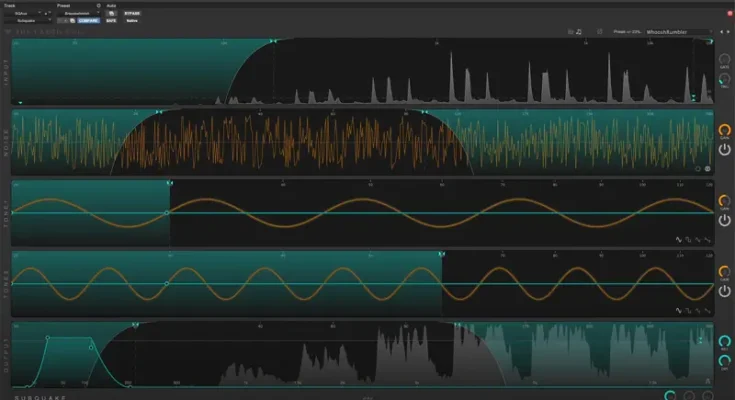The height and width of the screenshot is (400, 735).
Task: Toggle noise section power button
Action: [x=725, y=150]
